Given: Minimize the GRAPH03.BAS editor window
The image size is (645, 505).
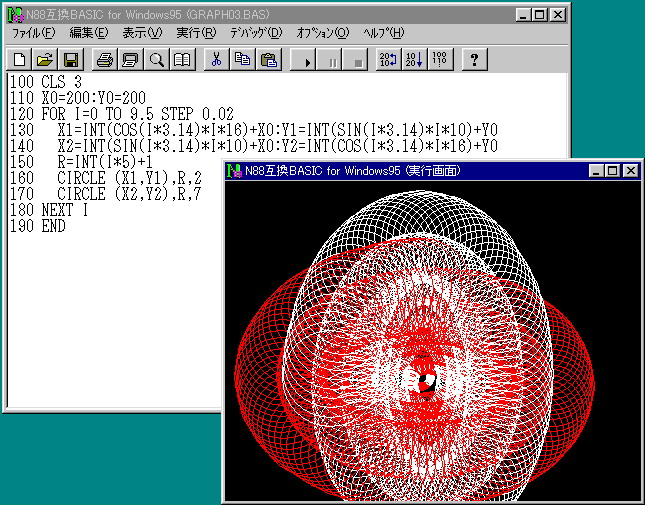Looking at the screenshot, I should [523, 15].
